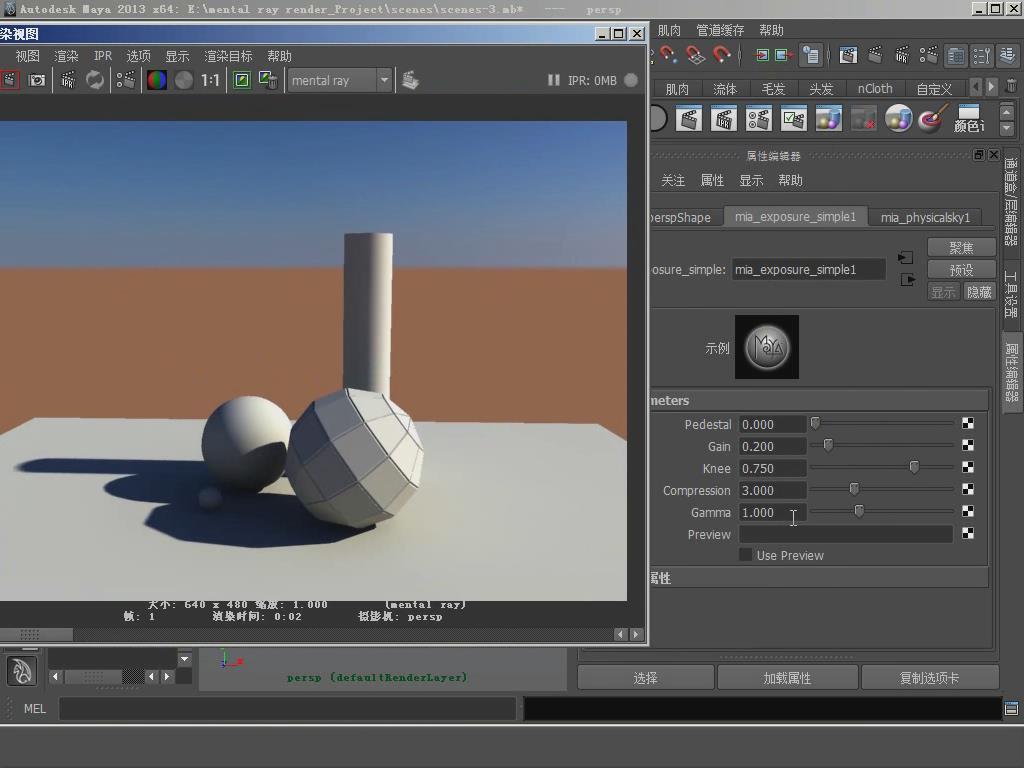This screenshot has height=768, width=1024.
Task: Refresh the IPR image with circular arrows icon
Action: [x=95, y=80]
